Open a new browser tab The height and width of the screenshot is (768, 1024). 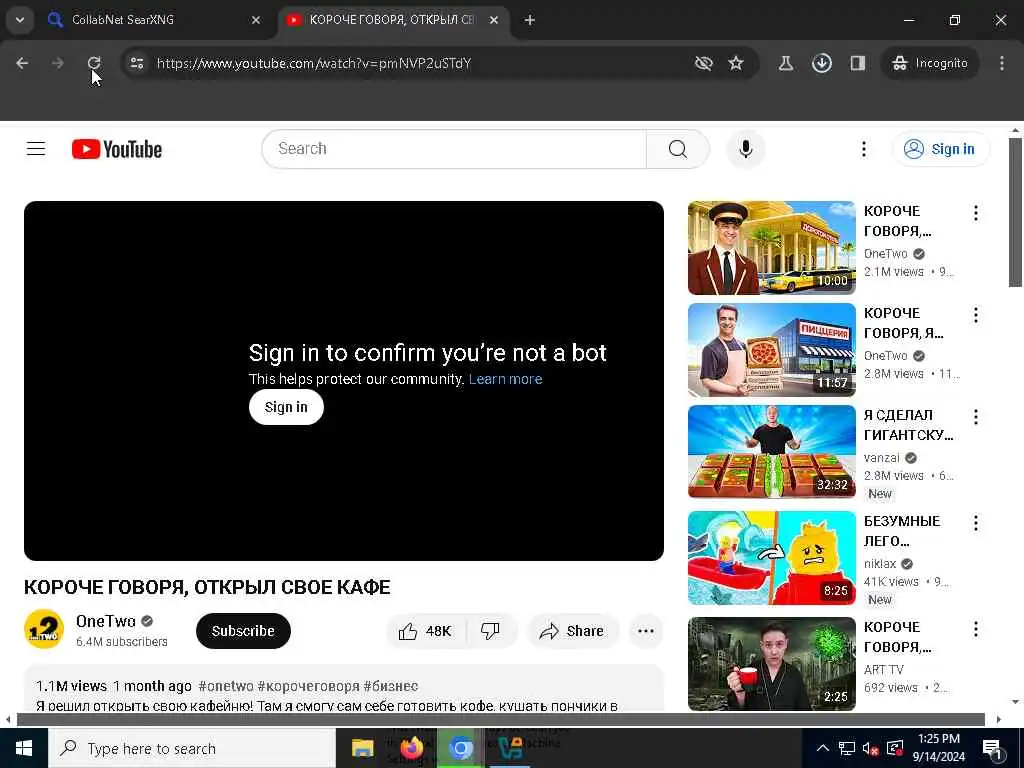click(x=530, y=20)
